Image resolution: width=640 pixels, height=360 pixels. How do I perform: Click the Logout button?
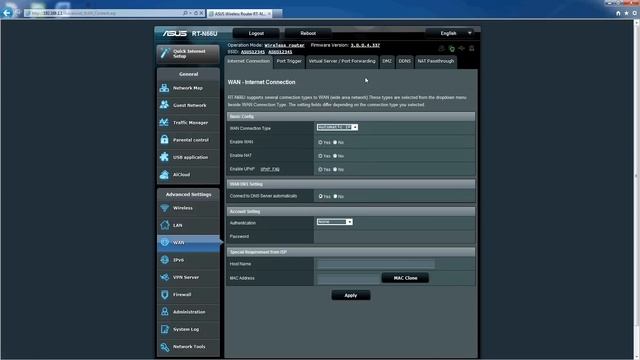point(256,33)
